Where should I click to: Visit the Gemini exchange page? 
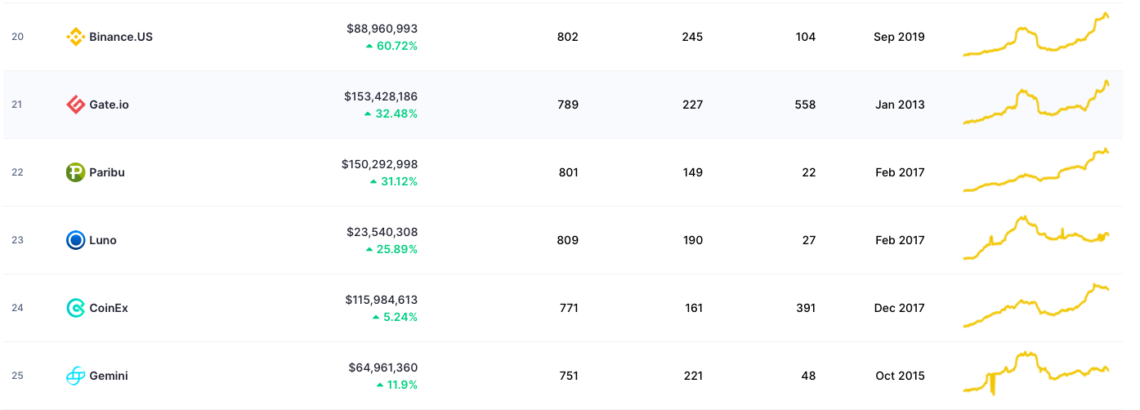[108, 376]
